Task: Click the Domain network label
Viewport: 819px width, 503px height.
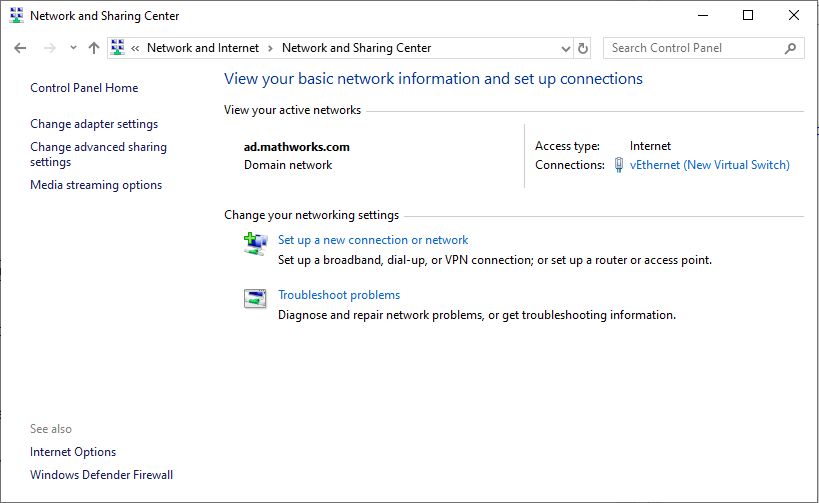Action: click(x=288, y=165)
